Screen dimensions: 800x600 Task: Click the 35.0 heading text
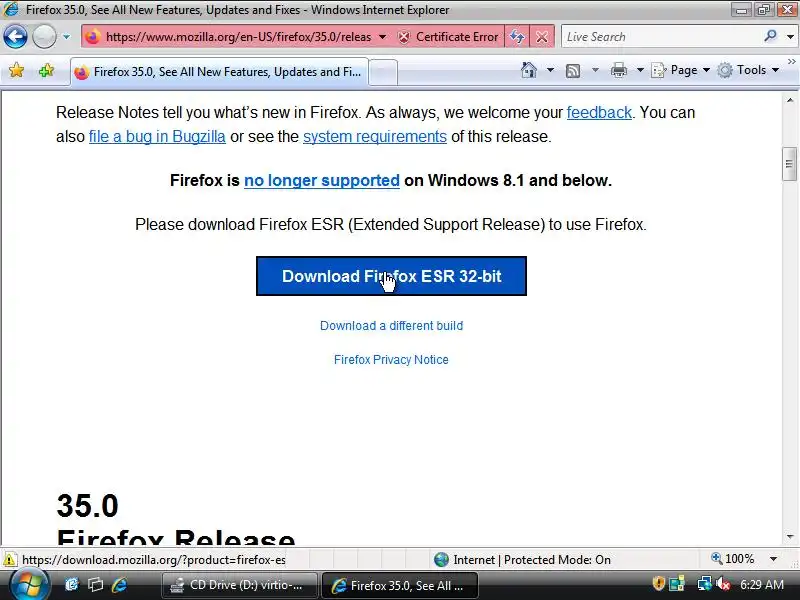pyautogui.click(x=87, y=506)
